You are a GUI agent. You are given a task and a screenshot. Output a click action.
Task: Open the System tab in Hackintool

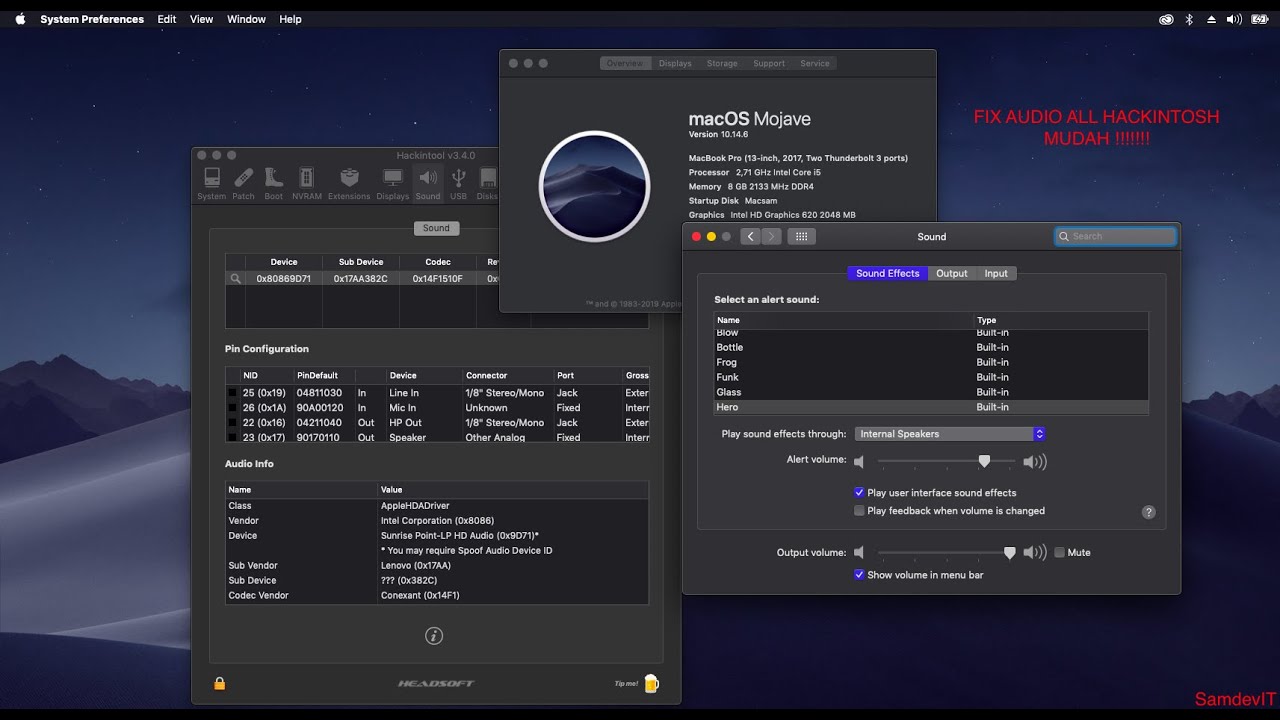[212, 184]
